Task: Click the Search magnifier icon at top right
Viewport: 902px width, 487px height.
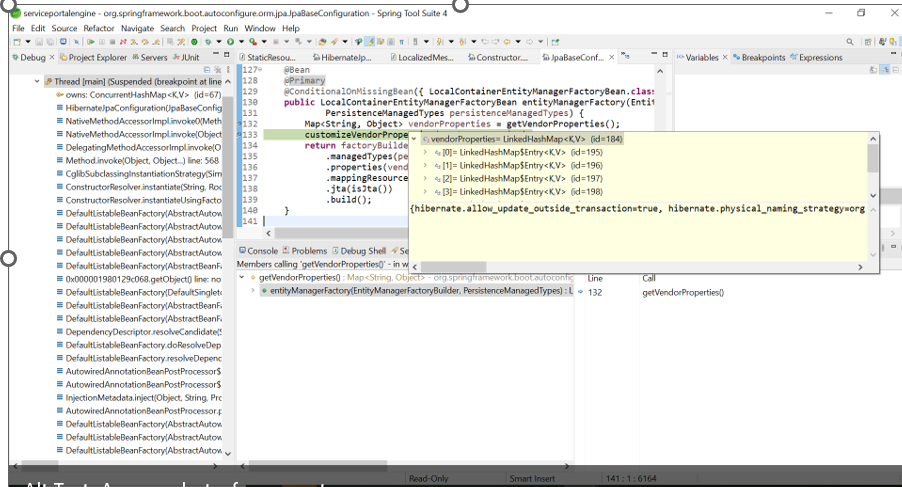Action: [x=850, y=42]
